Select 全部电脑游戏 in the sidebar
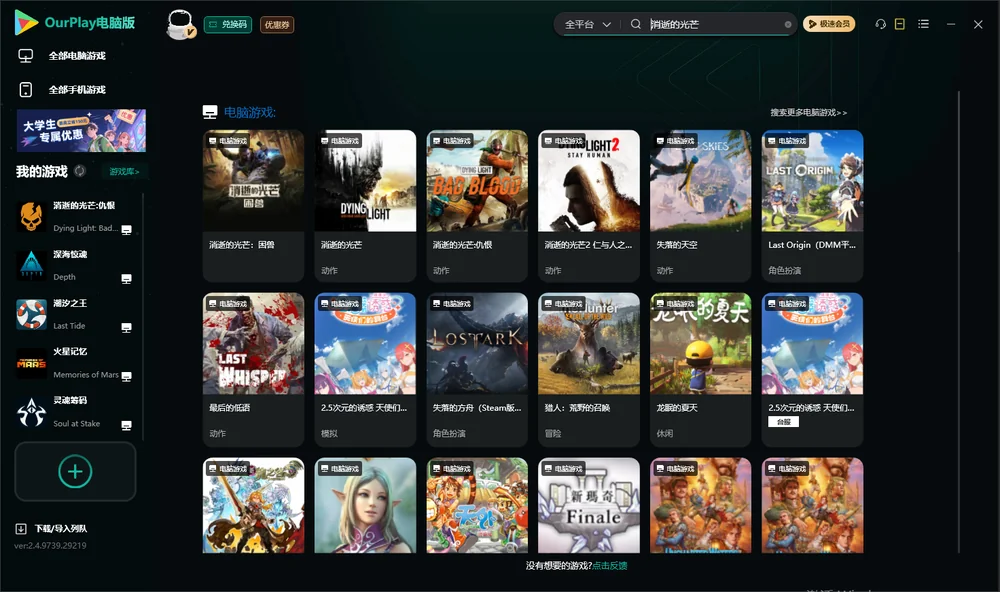The image size is (1000, 592). coord(77,56)
